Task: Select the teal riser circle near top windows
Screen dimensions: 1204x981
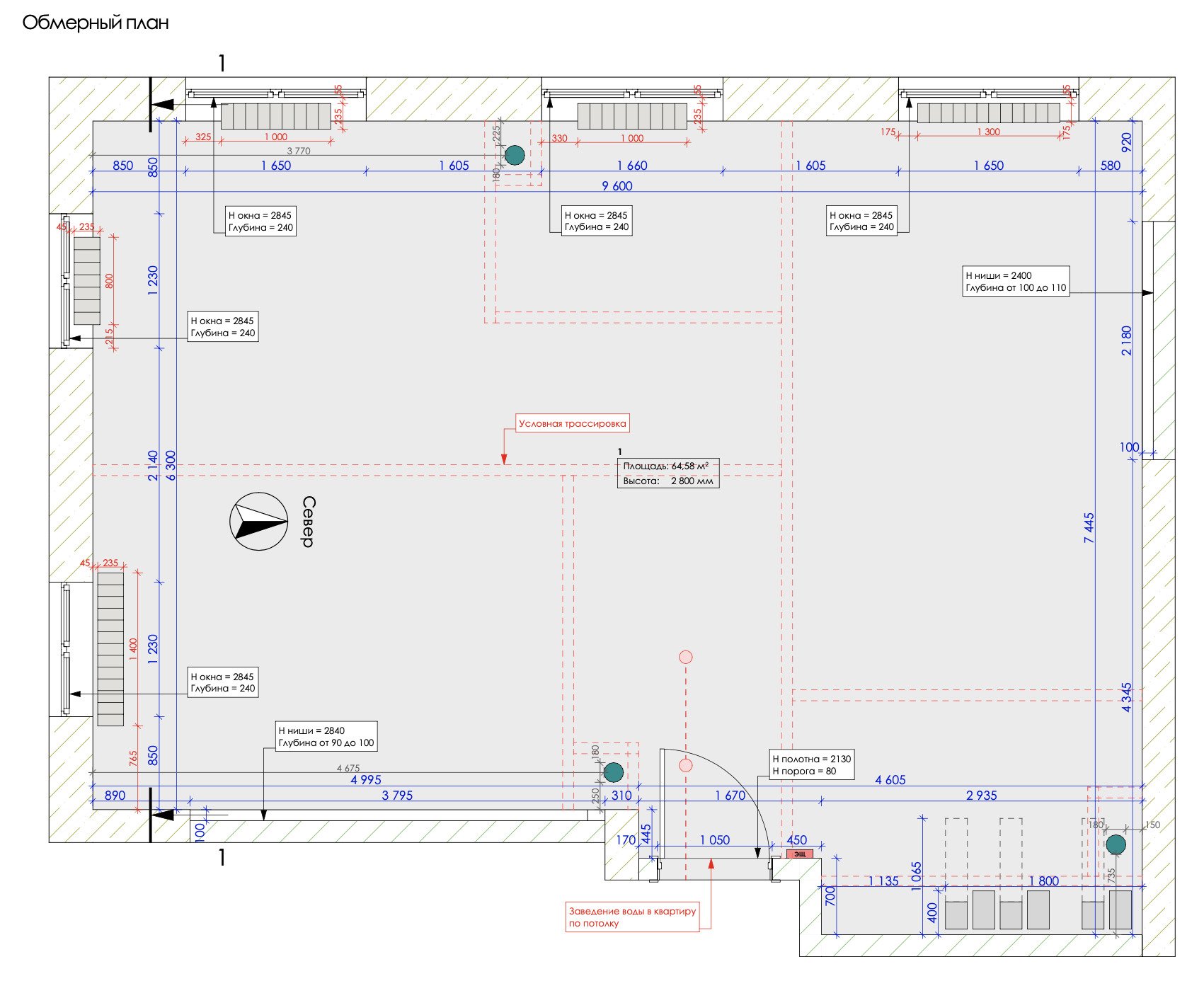Action: click(x=515, y=155)
